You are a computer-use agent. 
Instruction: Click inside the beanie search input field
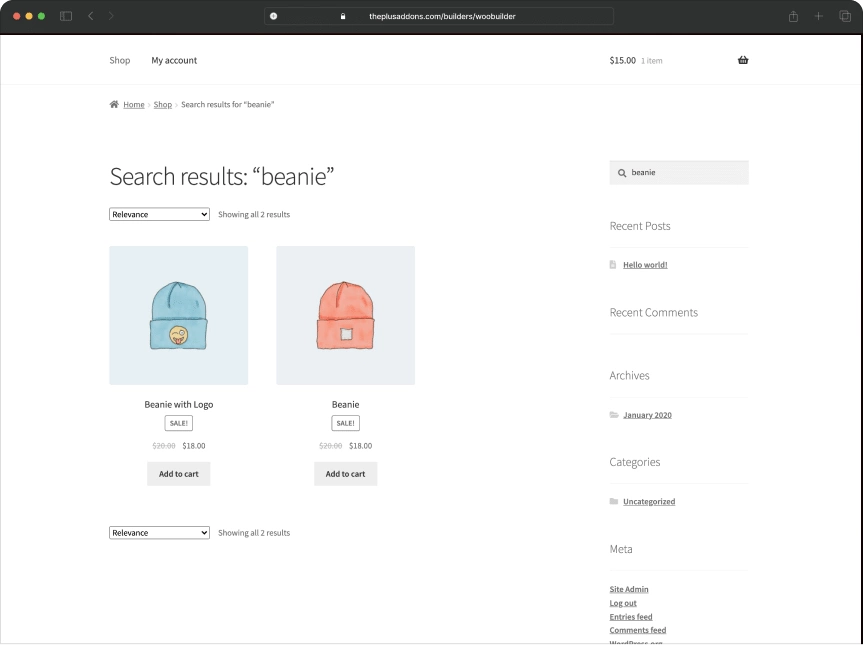coord(680,172)
